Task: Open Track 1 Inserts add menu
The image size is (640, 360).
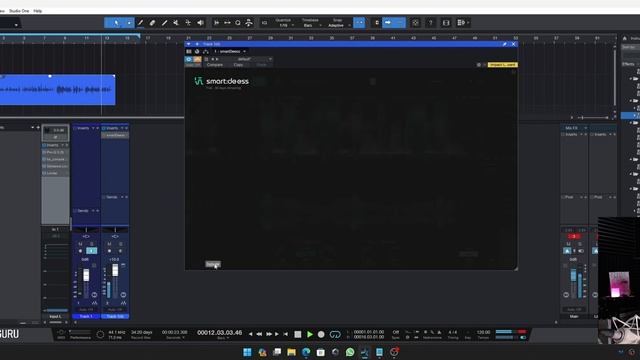Action: pyautogui.click(x=93, y=128)
